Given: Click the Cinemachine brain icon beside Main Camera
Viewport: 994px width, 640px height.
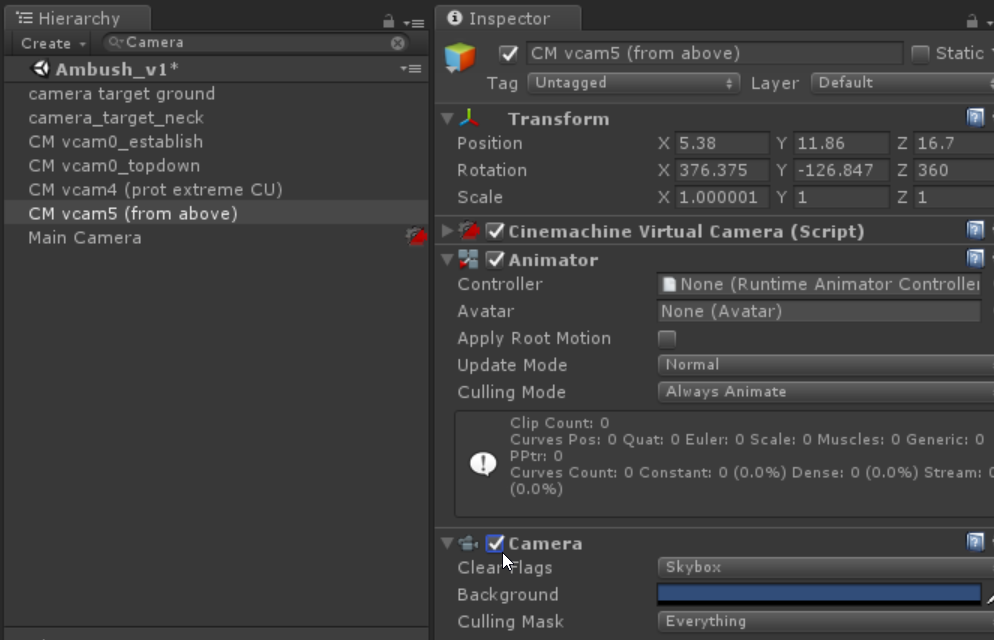Looking at the screenshot, I should tap(415, 237).
